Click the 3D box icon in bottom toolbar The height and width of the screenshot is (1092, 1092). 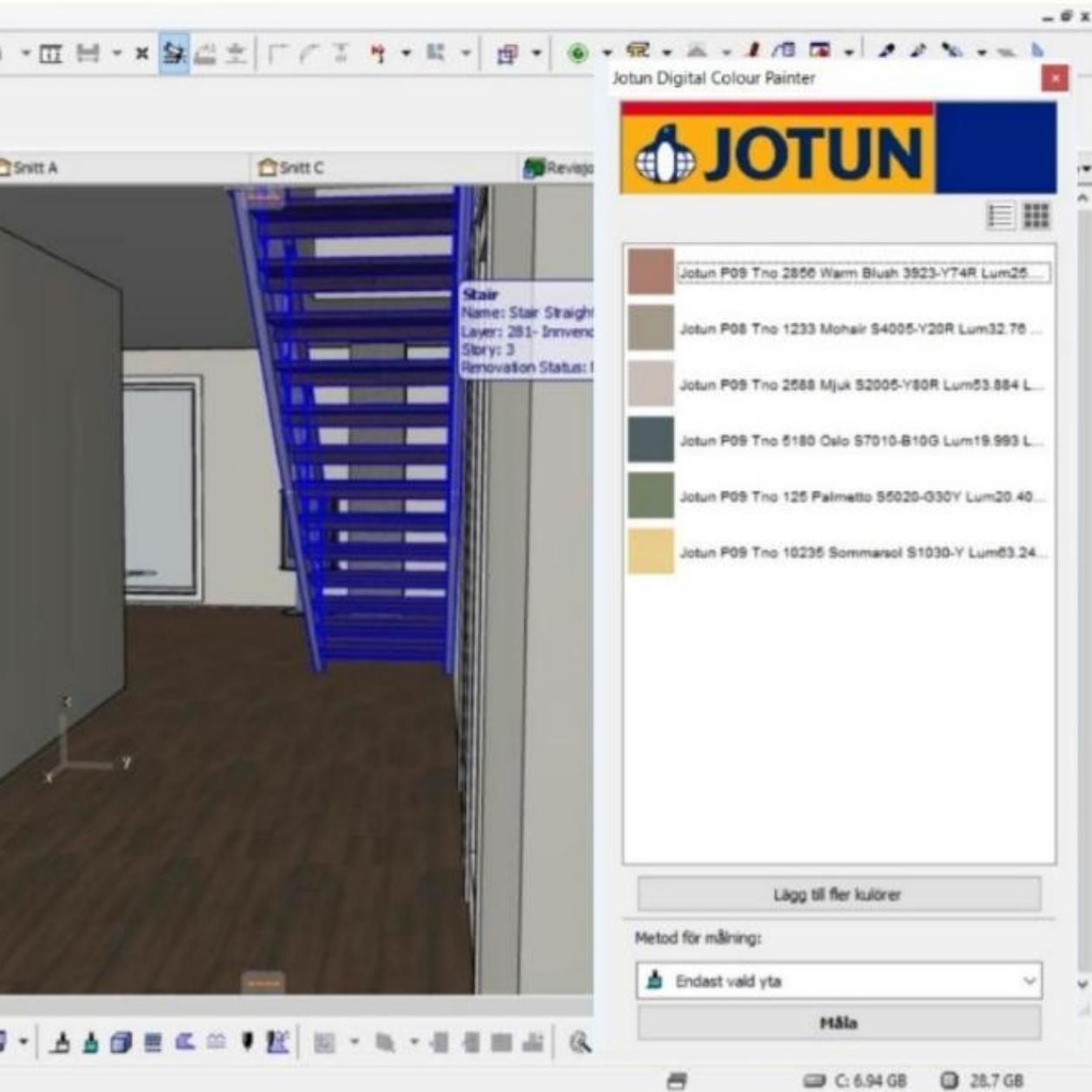pyautogui.click(x=121, y=1042)
